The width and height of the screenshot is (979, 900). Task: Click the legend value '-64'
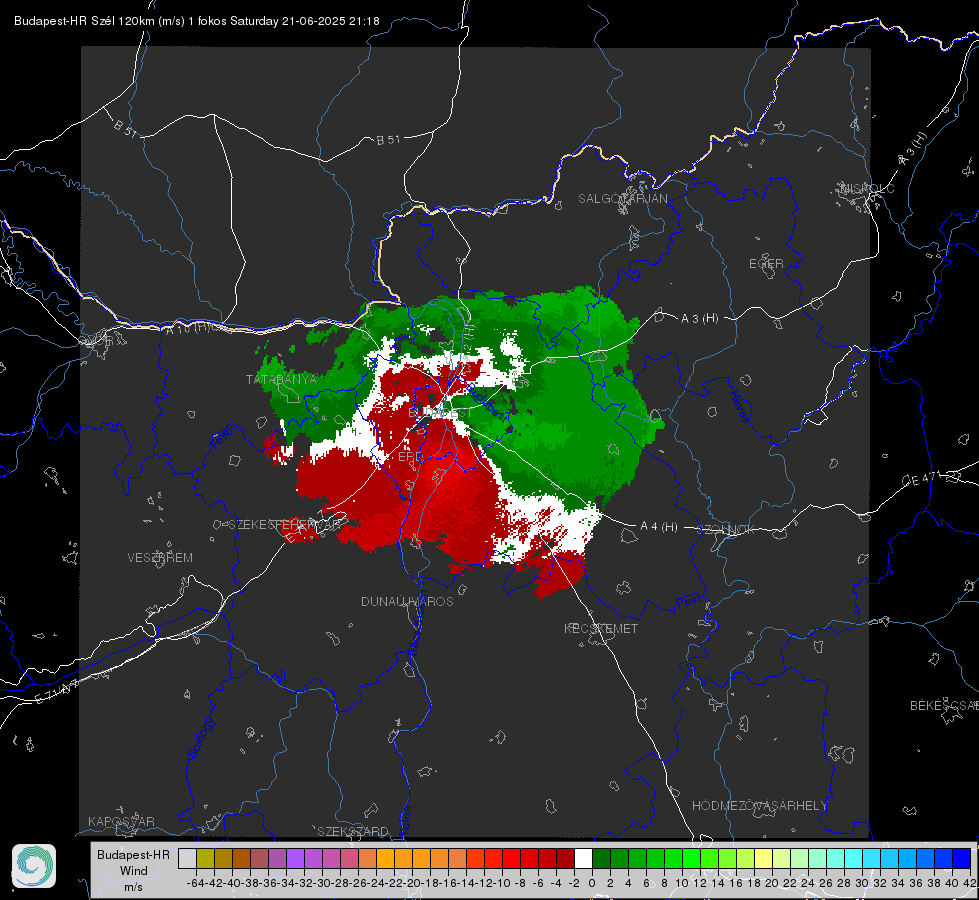pos(196,883)
